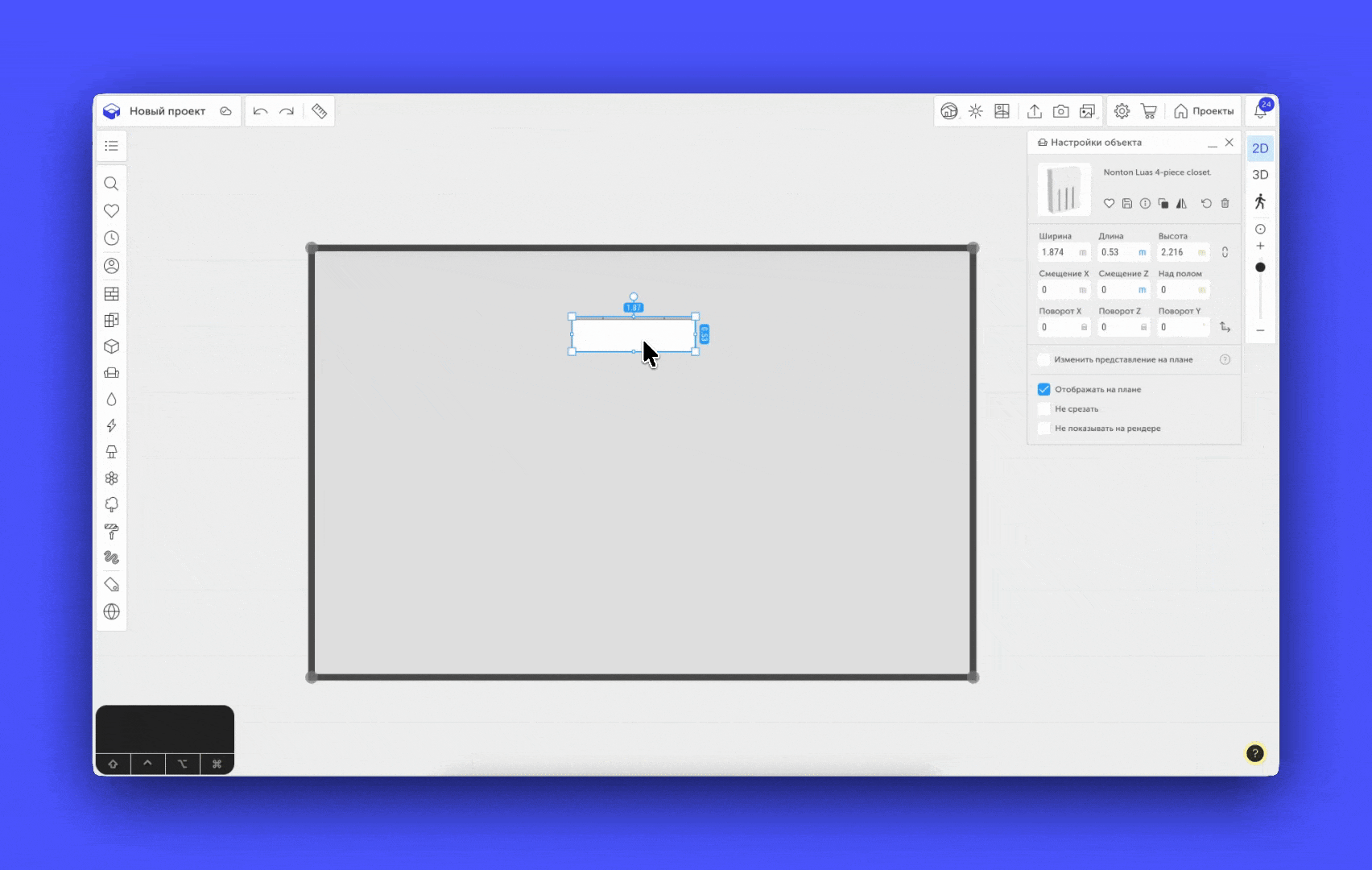Viewport: 1372px width, 870px height.
Task: Duplicate the selected closet object
Action: point(1163,204)
